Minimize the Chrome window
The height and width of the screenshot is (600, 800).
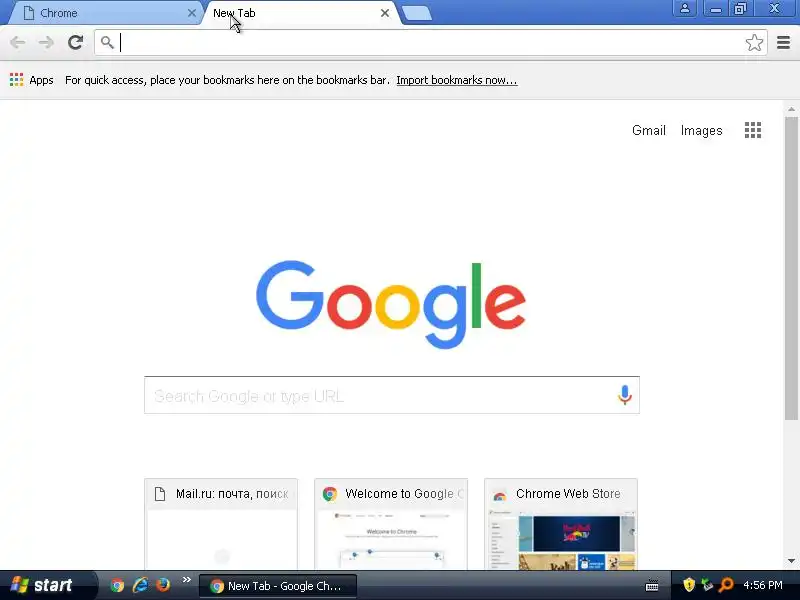click(x=715, y=9)
